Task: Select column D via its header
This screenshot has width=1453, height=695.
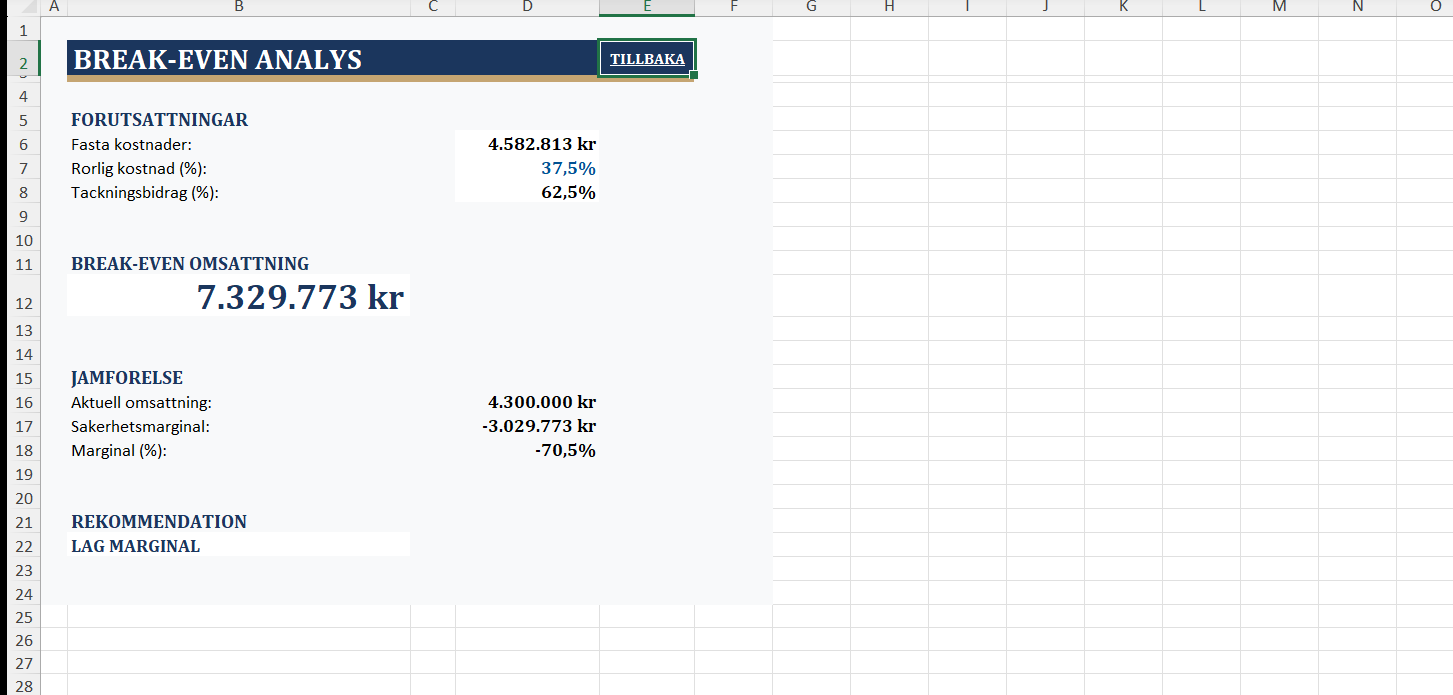Action: [527, 8]
